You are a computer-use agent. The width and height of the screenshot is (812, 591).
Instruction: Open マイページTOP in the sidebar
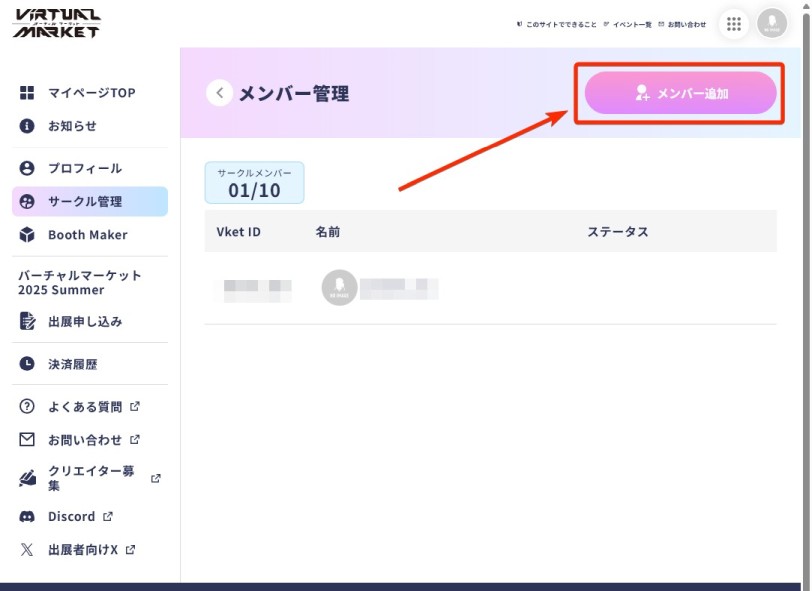tap(90, 93)
